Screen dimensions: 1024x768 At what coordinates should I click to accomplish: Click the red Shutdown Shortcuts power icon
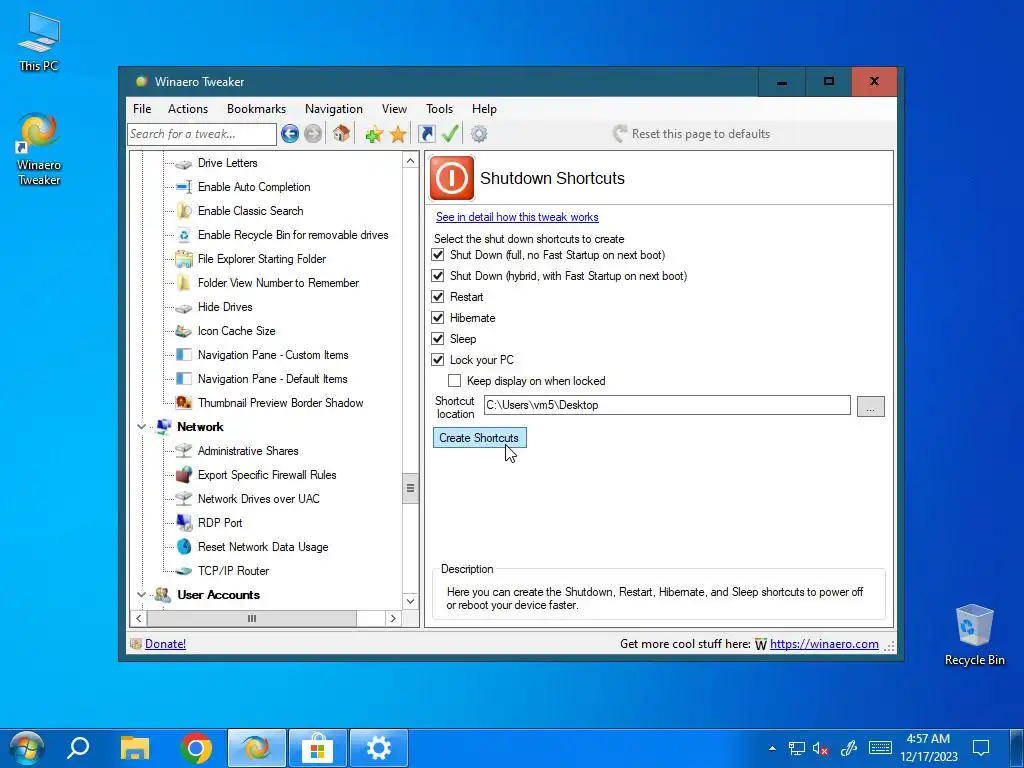click(452, 178)
